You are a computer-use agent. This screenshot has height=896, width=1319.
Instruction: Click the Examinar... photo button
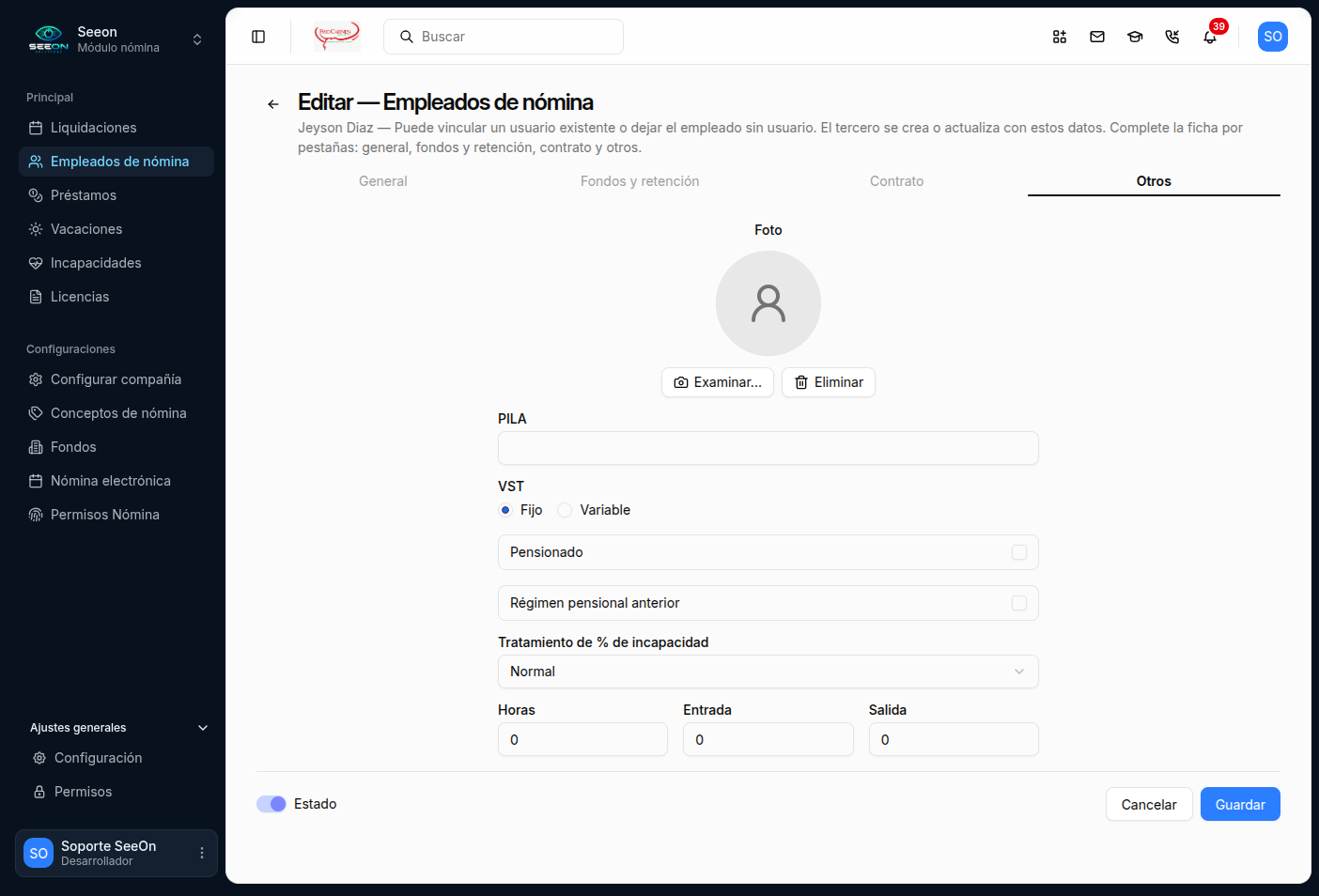point(718,382)
